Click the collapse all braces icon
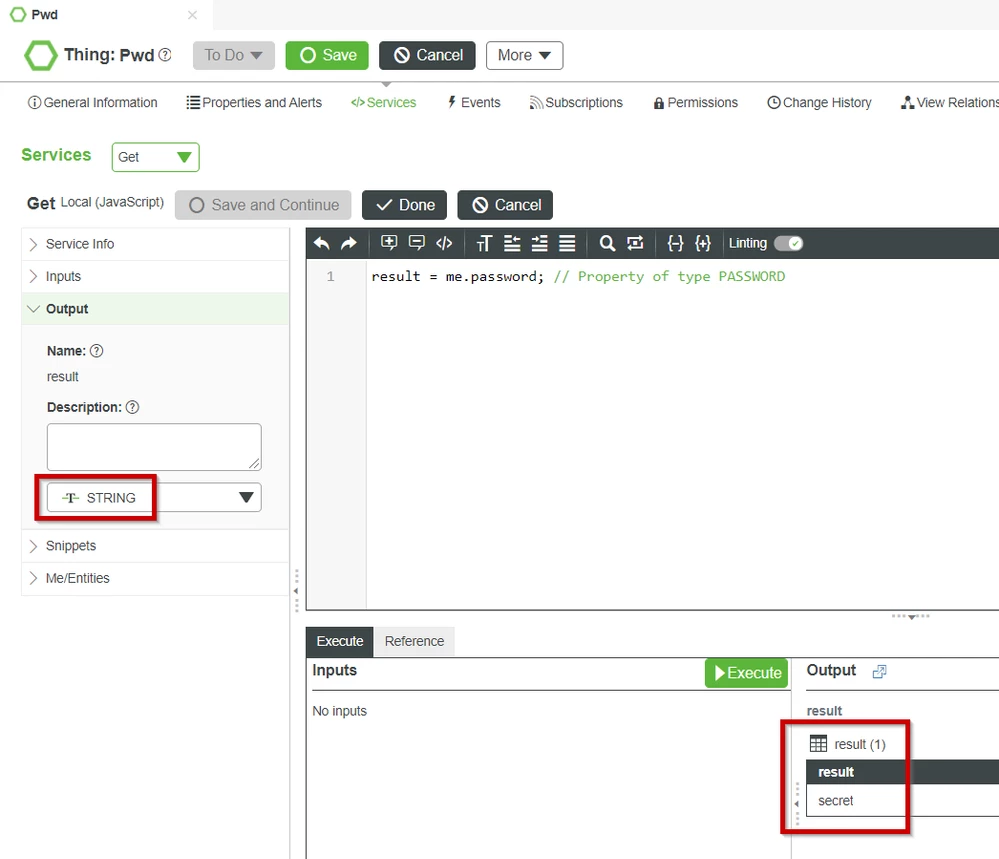Image resolution: width=999 pixels, height=859 pixels. click(x=675, y=243)
